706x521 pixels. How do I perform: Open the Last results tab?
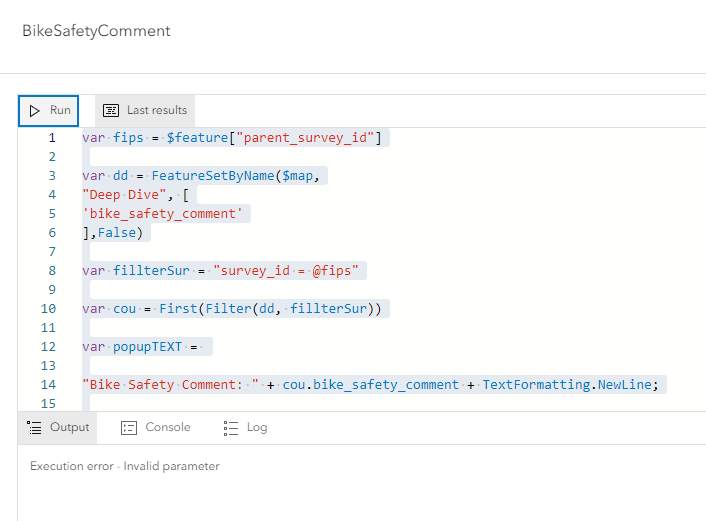coord(145,110)
